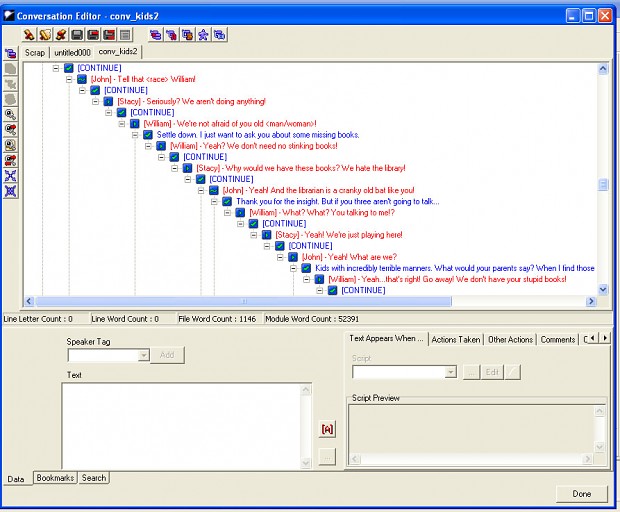Click the tree's vertical scrollbar thumb
This screenshot has width=620, height=512.
click(x=603, y=185)
